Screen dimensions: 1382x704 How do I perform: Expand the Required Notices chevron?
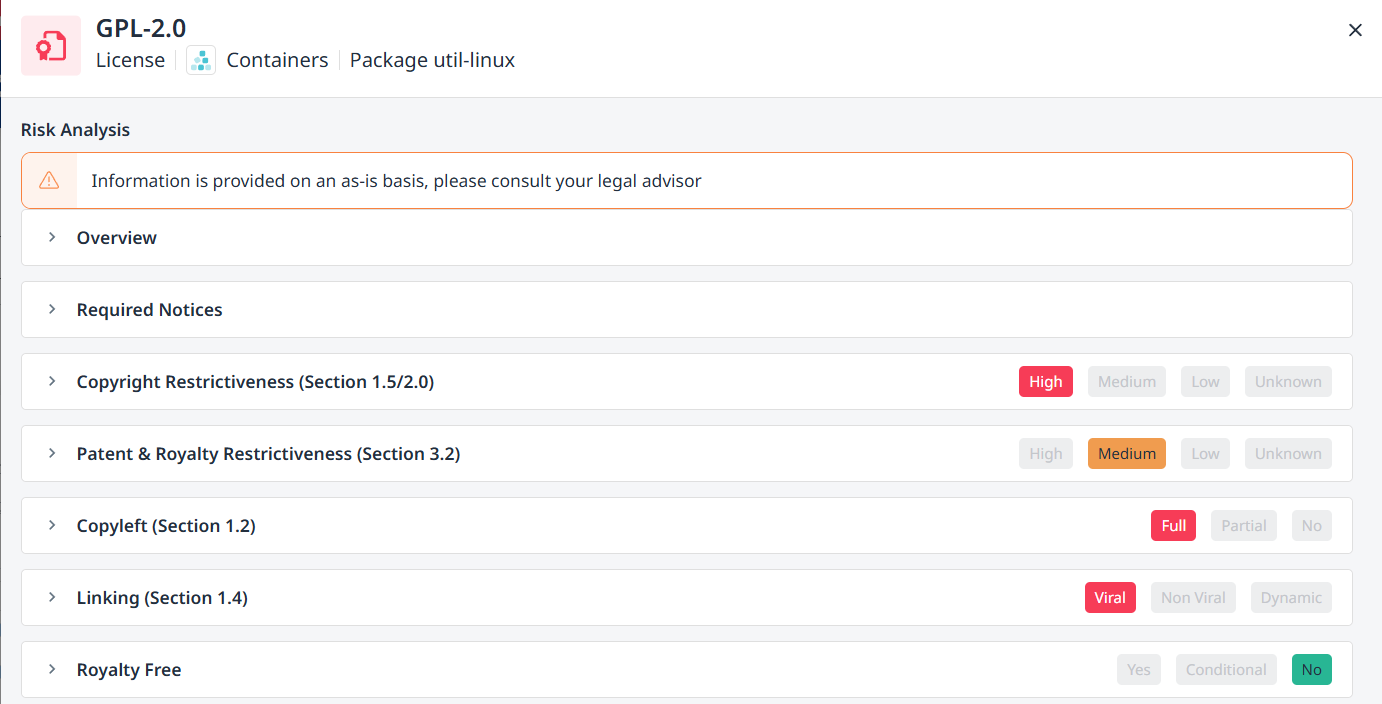(52, 310)
